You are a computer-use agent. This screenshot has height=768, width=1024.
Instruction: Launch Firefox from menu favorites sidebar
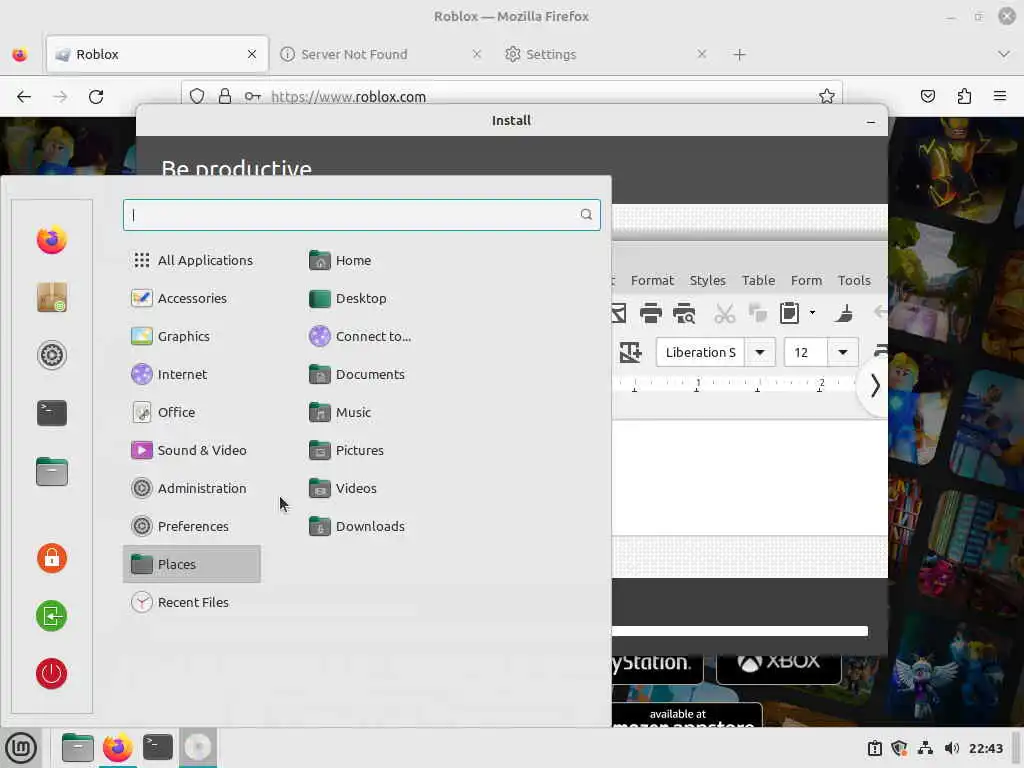click(52, 240)
